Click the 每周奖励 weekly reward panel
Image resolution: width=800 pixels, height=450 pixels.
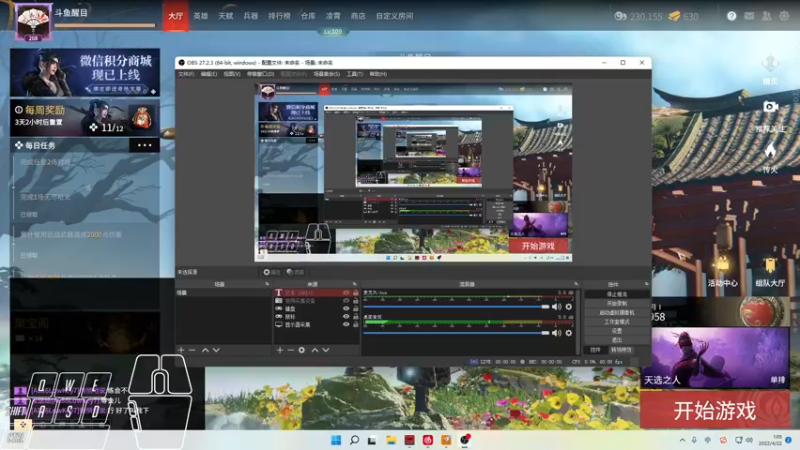(85, 118)
